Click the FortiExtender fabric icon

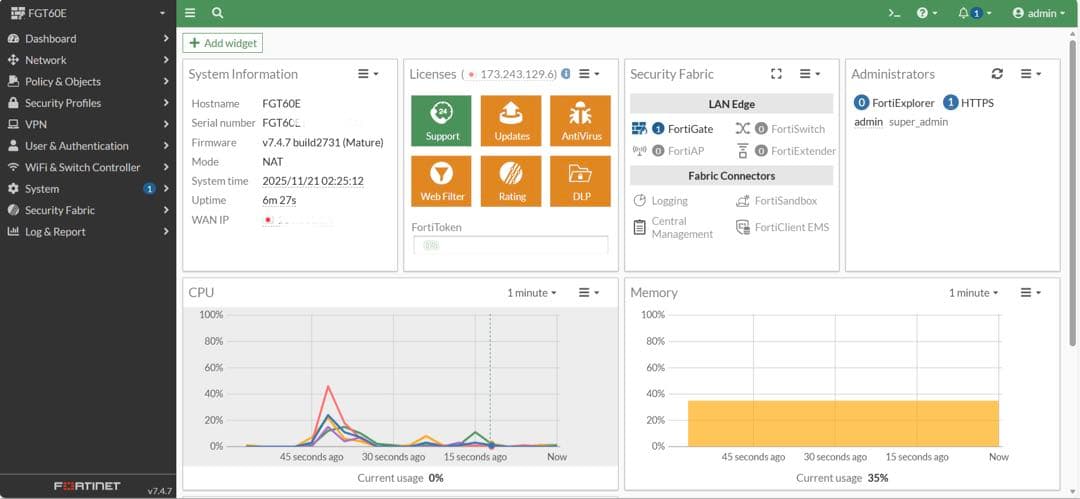tap(742, 150)
